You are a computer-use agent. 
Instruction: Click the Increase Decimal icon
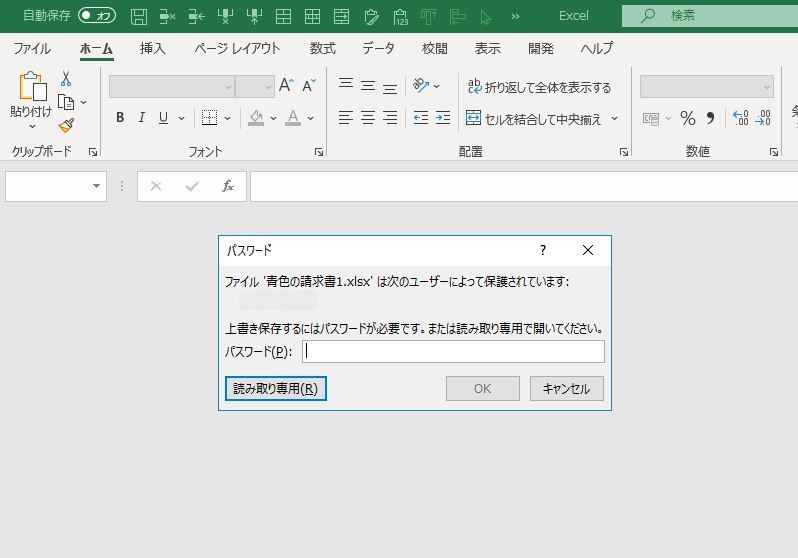[740, 118]
